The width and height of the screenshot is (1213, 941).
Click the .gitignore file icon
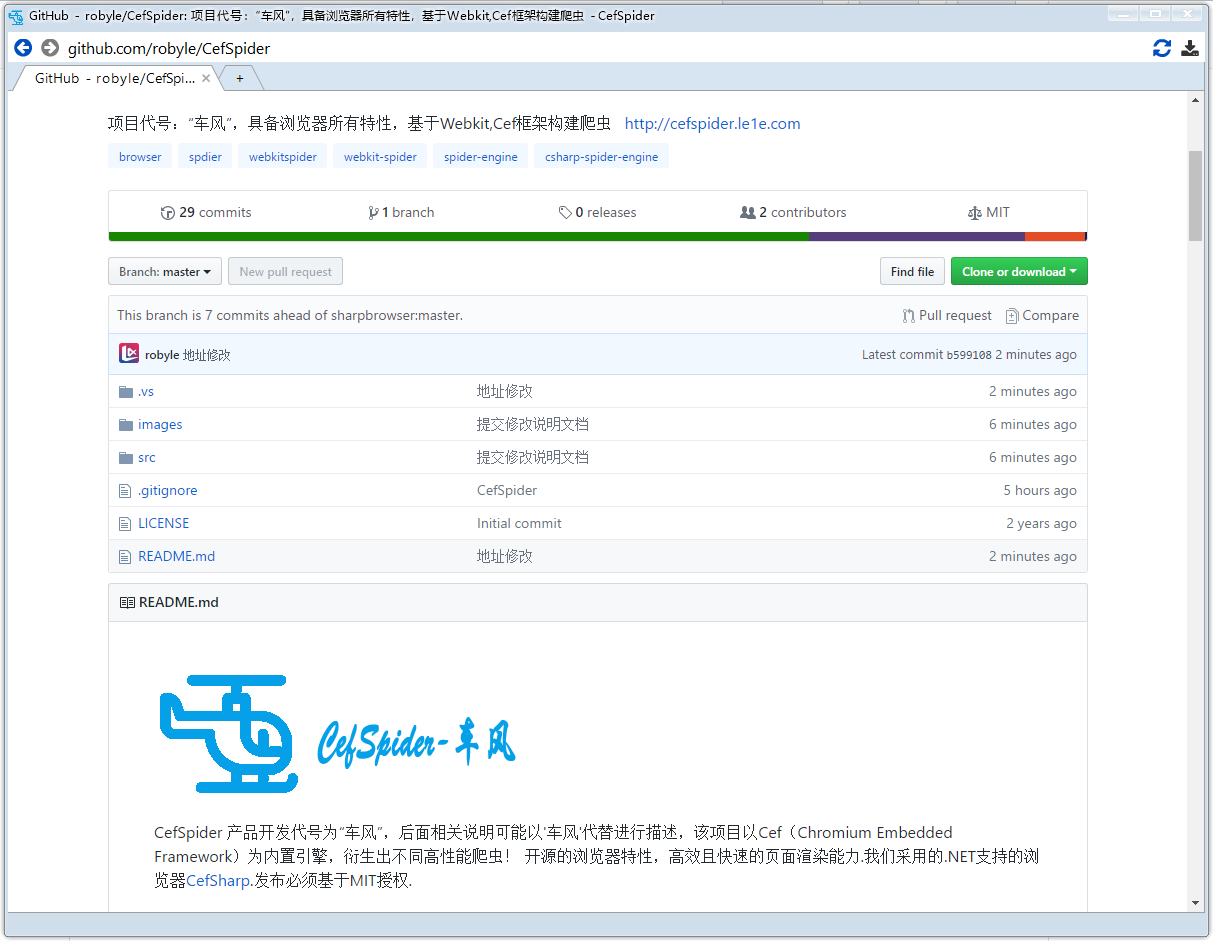click(125, 490)
